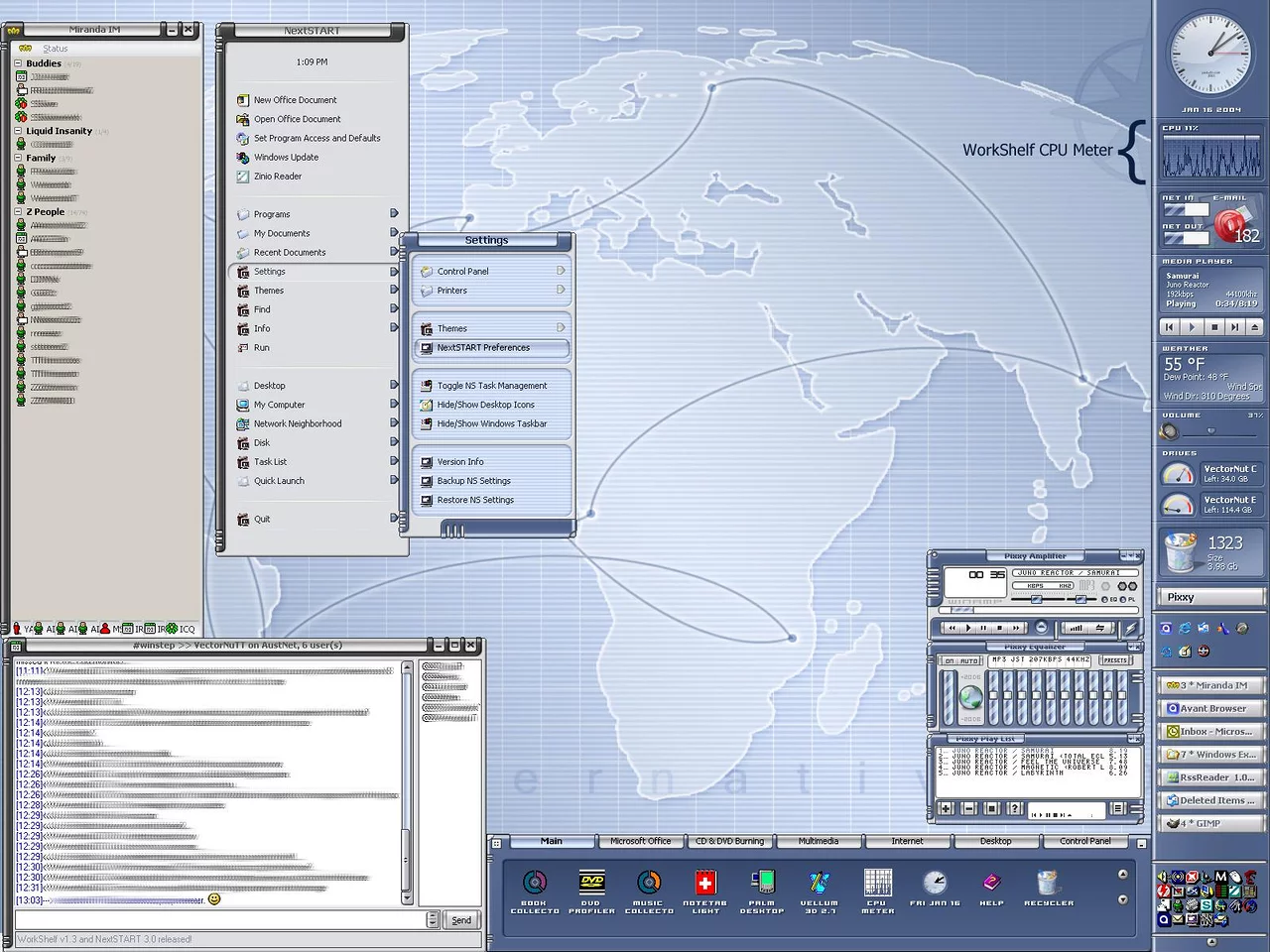
Task: Expand the Programs submenu arrow
Action: click(394, 213)
